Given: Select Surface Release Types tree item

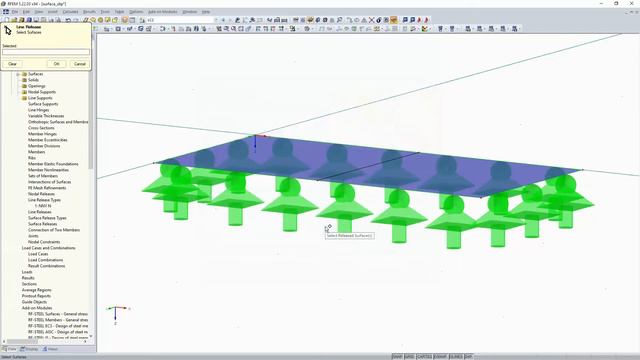Looking at the screenshot, I should tap(47, 218).
